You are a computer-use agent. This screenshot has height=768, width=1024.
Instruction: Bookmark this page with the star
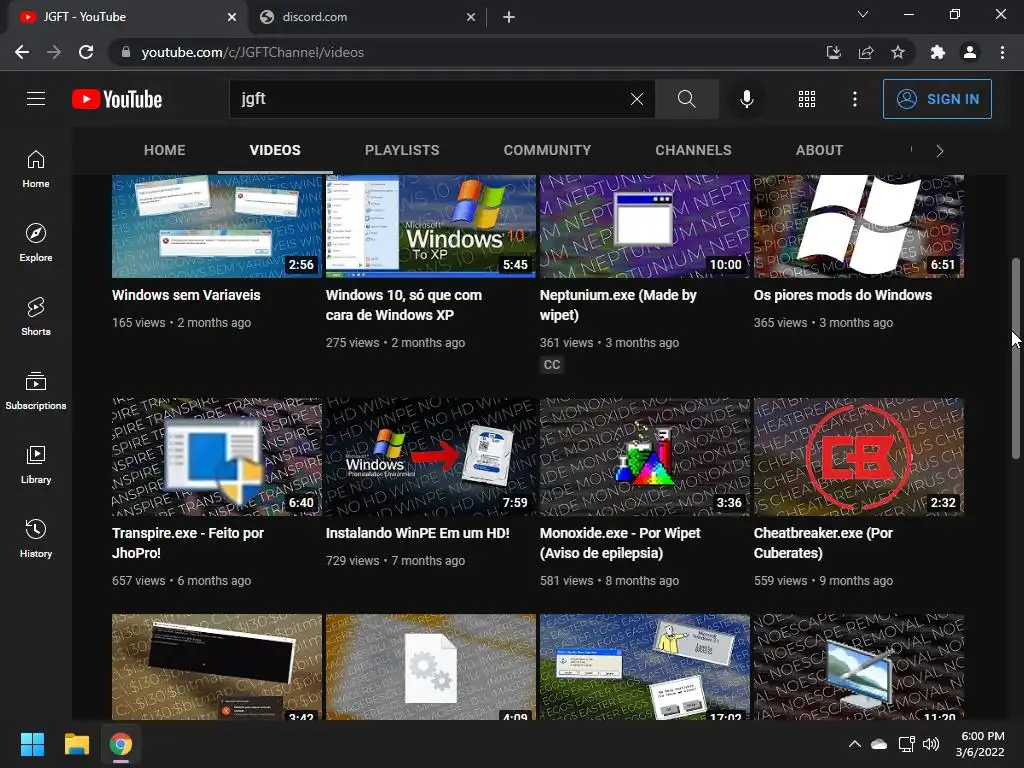(898, 52)
